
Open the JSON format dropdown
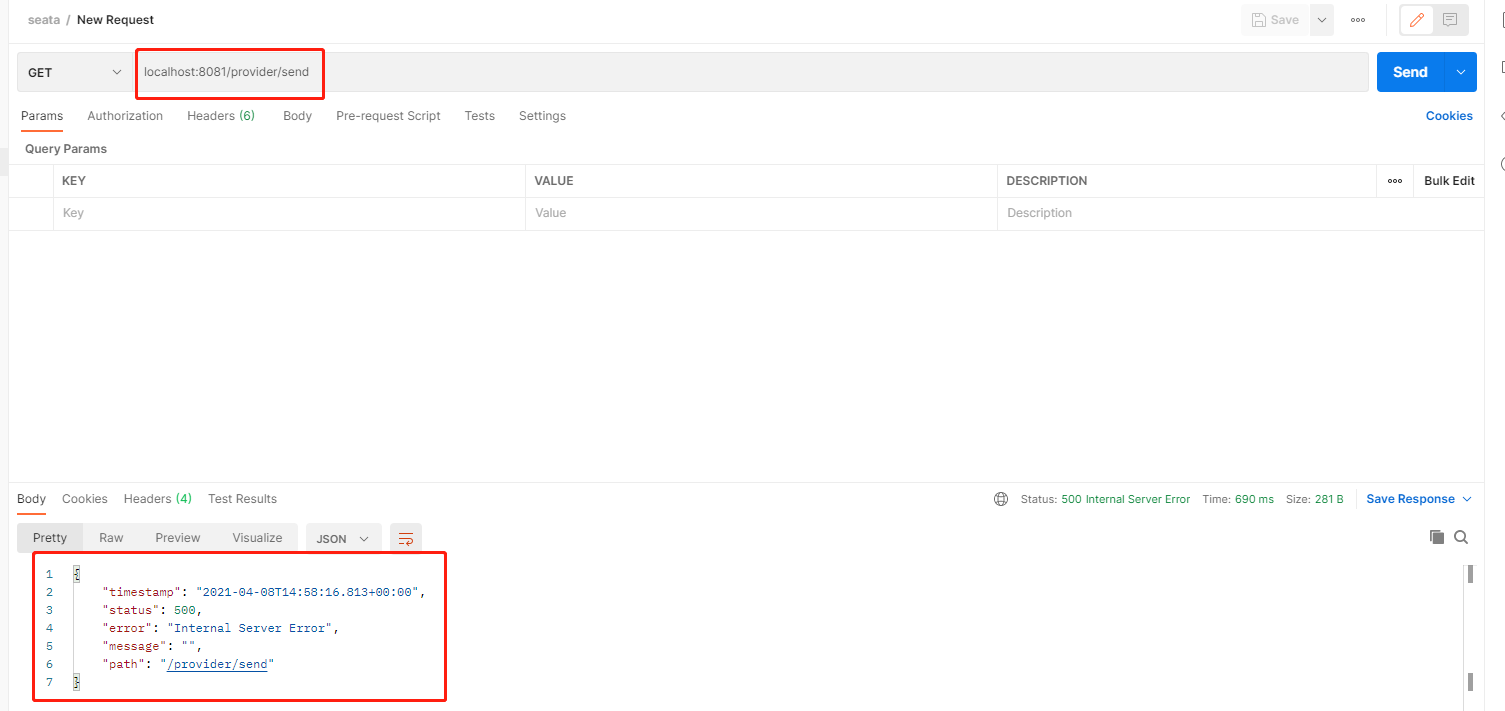click(343, 538)
